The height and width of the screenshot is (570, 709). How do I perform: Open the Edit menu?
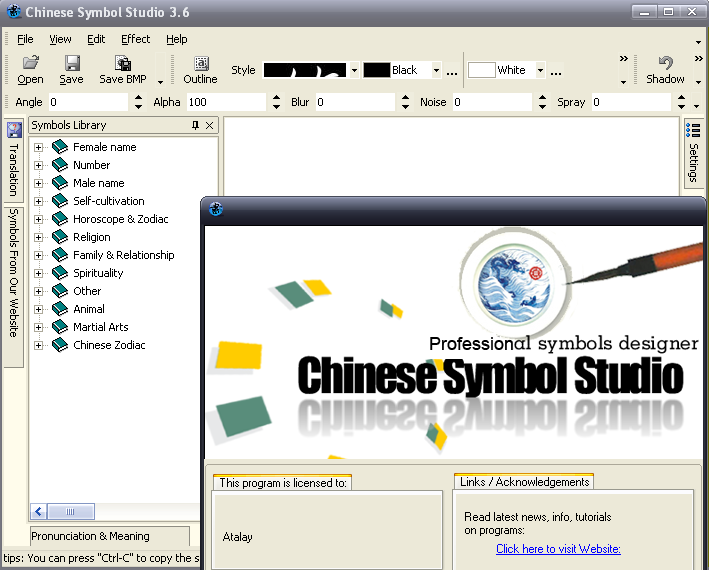pos(96,39)
